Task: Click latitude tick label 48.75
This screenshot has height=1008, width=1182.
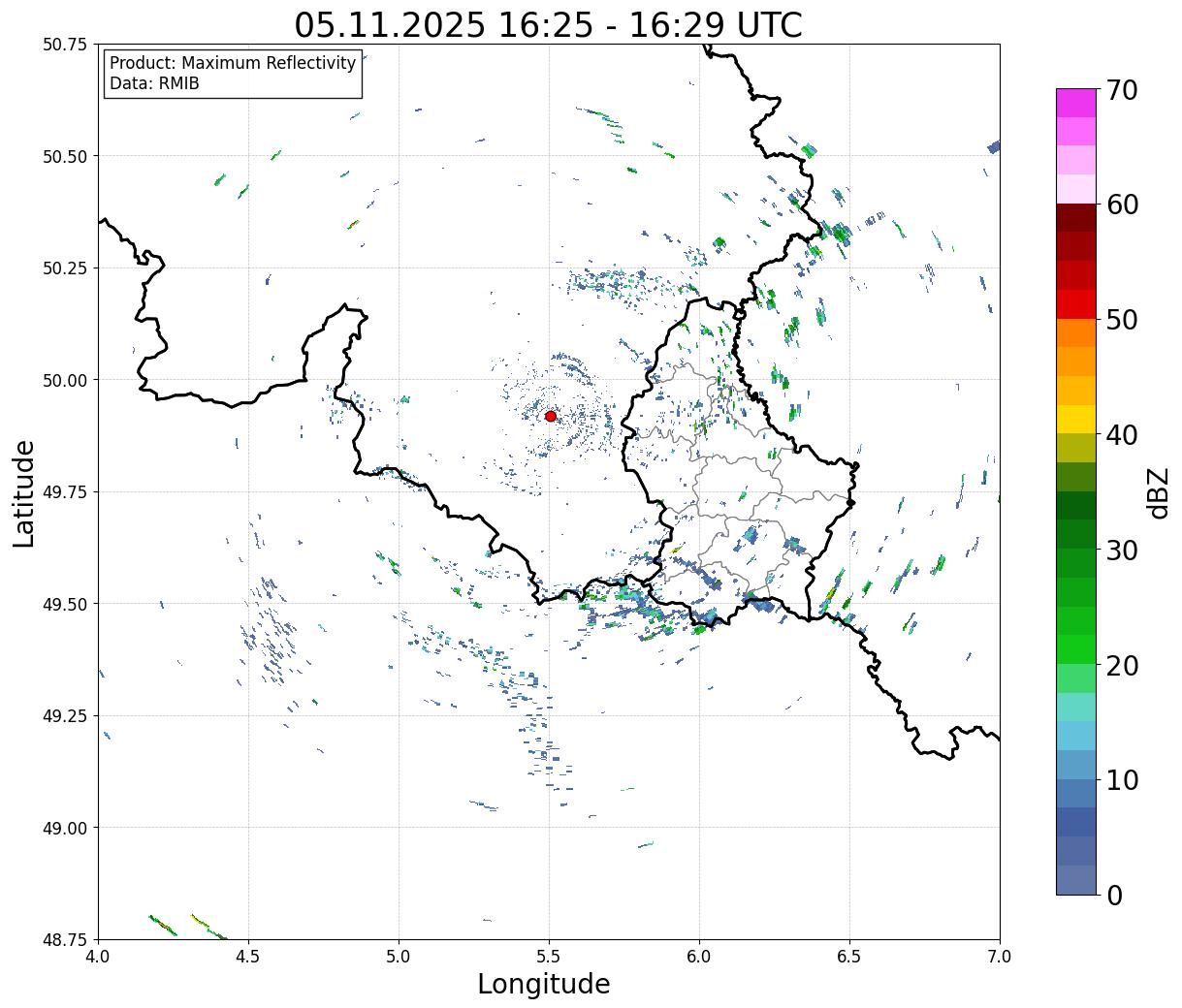Action: [64, 939]
